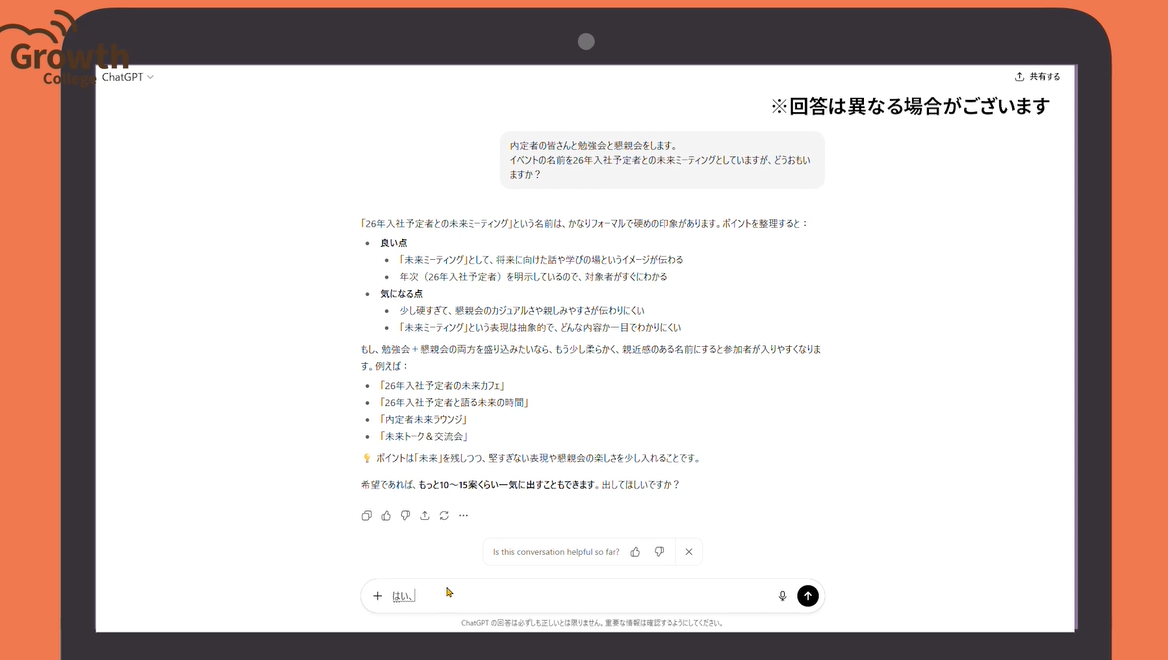This screenshot has width=1168, height=660.
Task: Open the ChatGPT model selector dropdown
Action: (128, 77)
